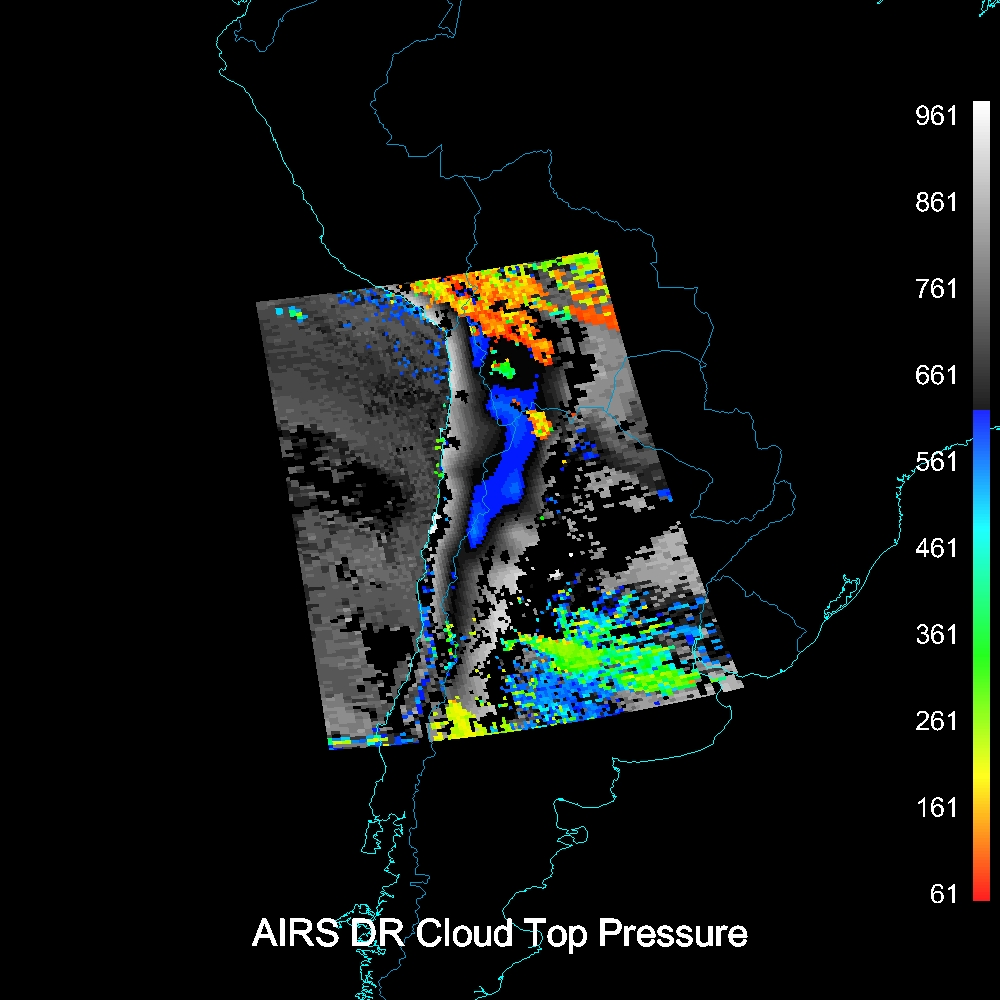Select the 561 color scale label
Screen dimensions: 1000x1000
coord(936,462)
